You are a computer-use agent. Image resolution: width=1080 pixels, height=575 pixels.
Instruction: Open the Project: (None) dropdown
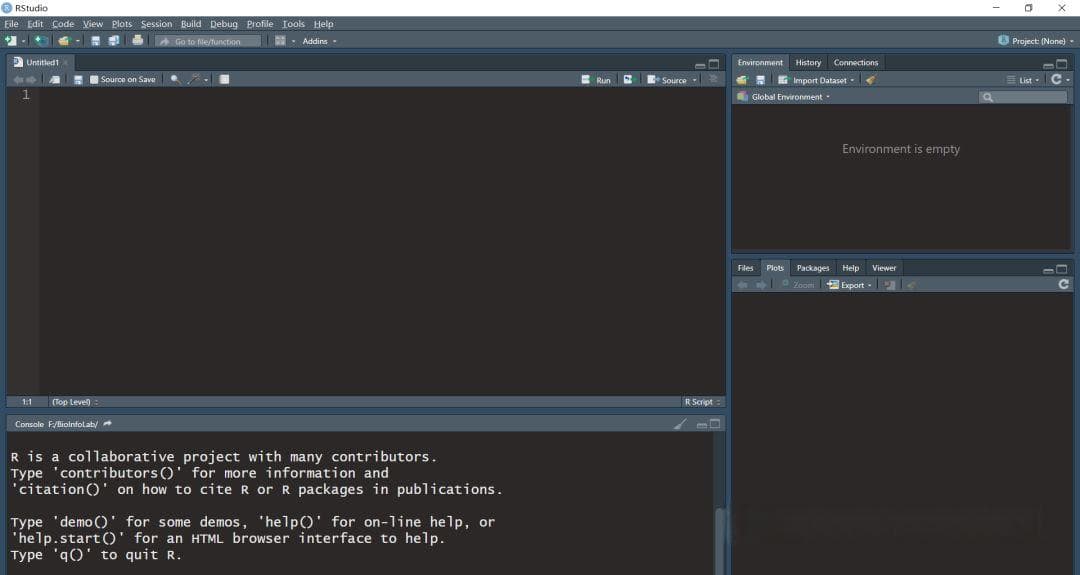tap(1036, 41)
